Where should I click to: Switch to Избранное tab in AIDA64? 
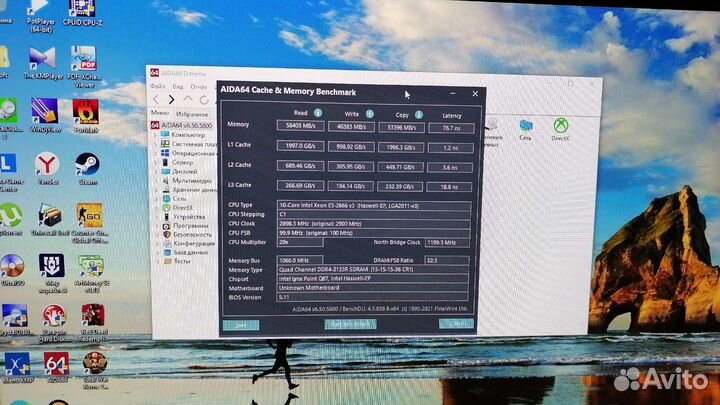(192, 114)
